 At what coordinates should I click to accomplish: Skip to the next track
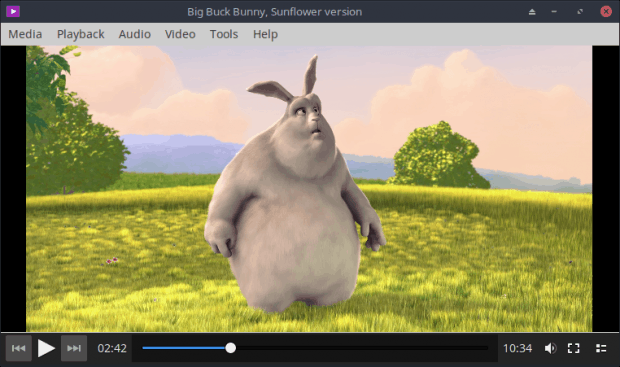pos(74,348)
